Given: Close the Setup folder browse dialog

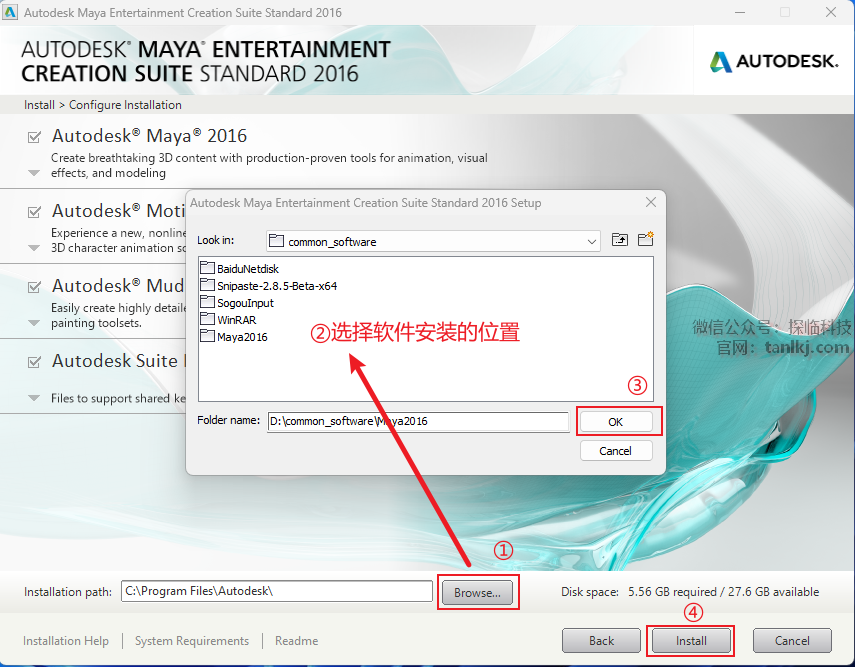Looking at the screenshot, I should [x=651, y=202].
